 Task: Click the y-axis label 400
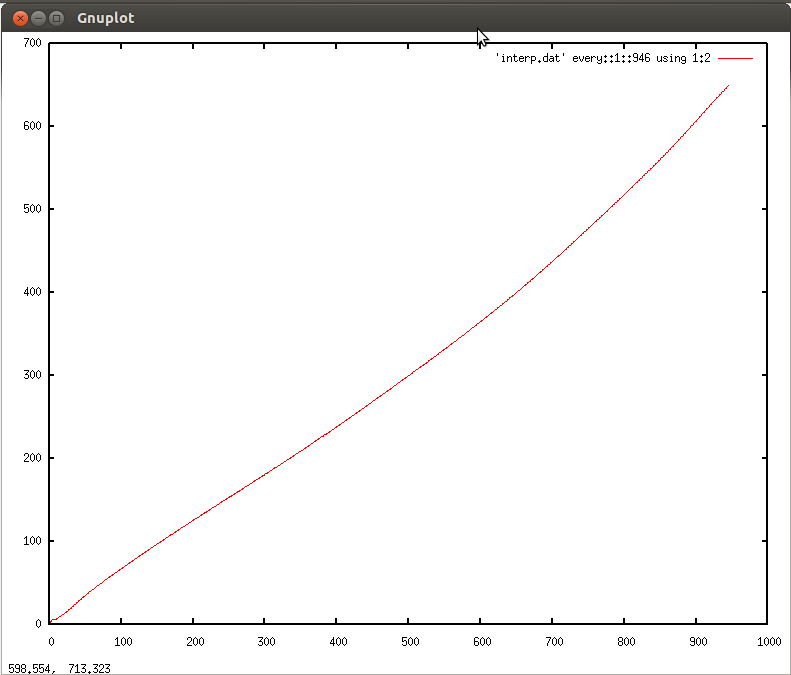point(32,292)
